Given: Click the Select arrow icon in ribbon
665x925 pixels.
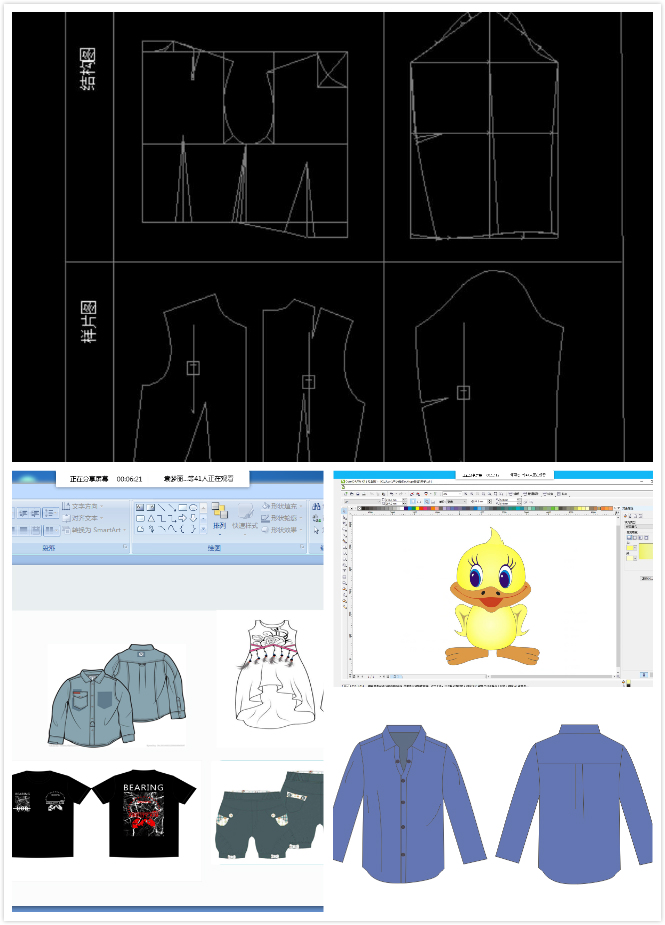Looking at the screenshot, I should [x=316, y=530].
